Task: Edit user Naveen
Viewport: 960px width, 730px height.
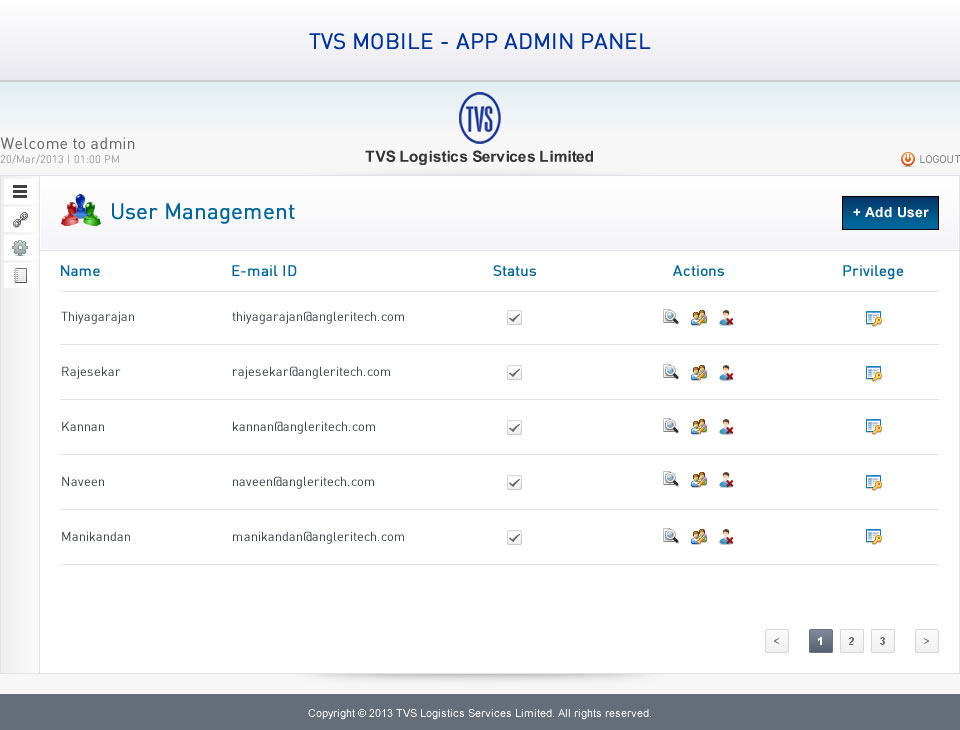Action: [699, 480]
